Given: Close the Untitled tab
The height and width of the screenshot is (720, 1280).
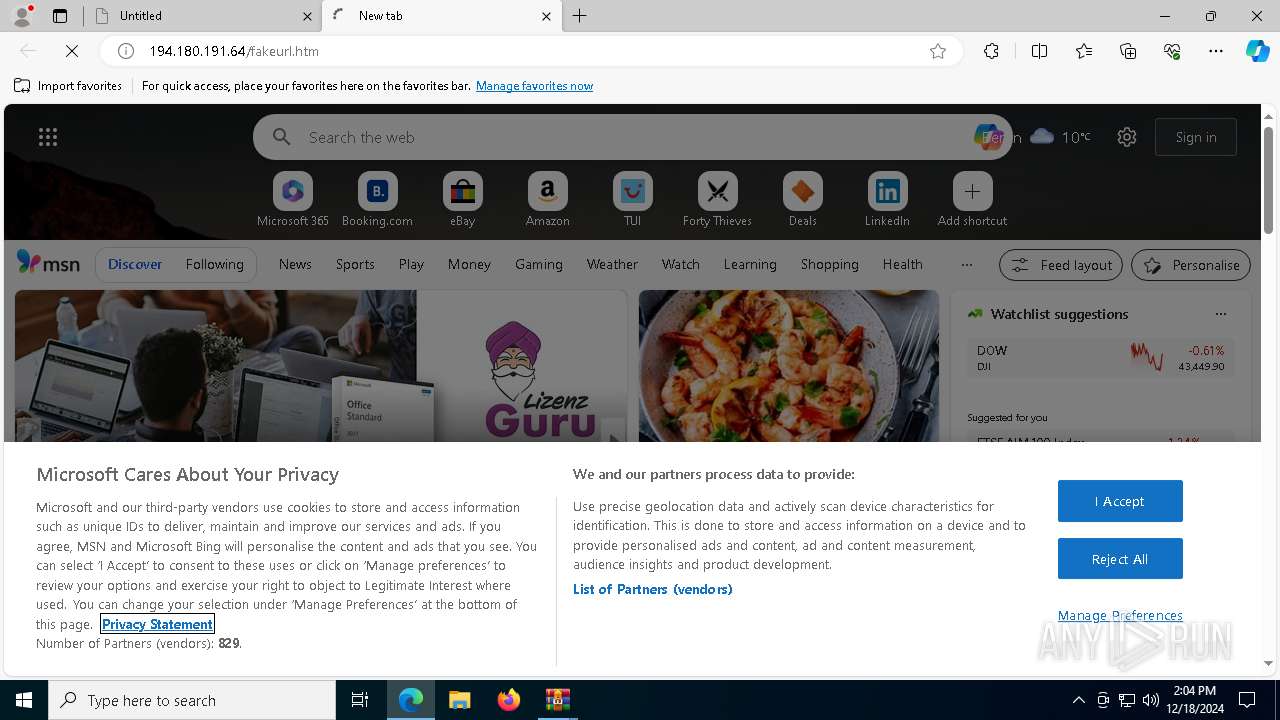Looking at the screenshot, I should pos(307,16).
